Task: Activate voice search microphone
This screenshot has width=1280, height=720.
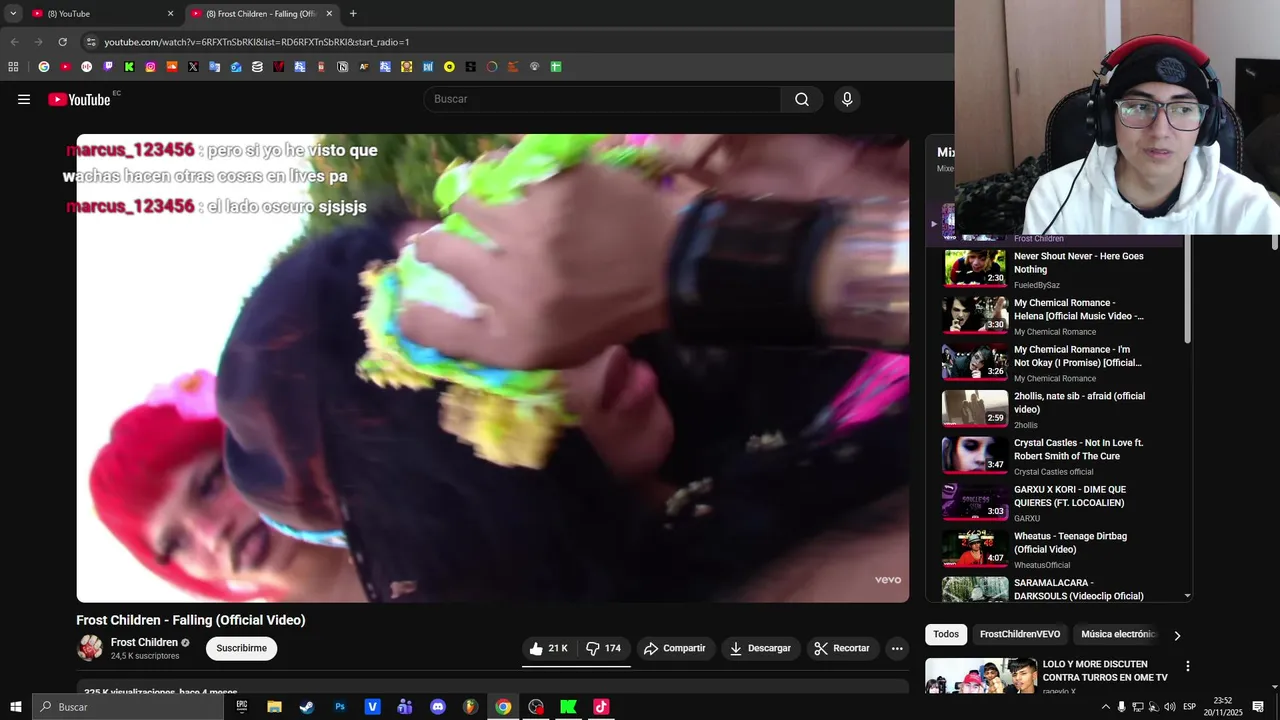Action: pos(847,99)
